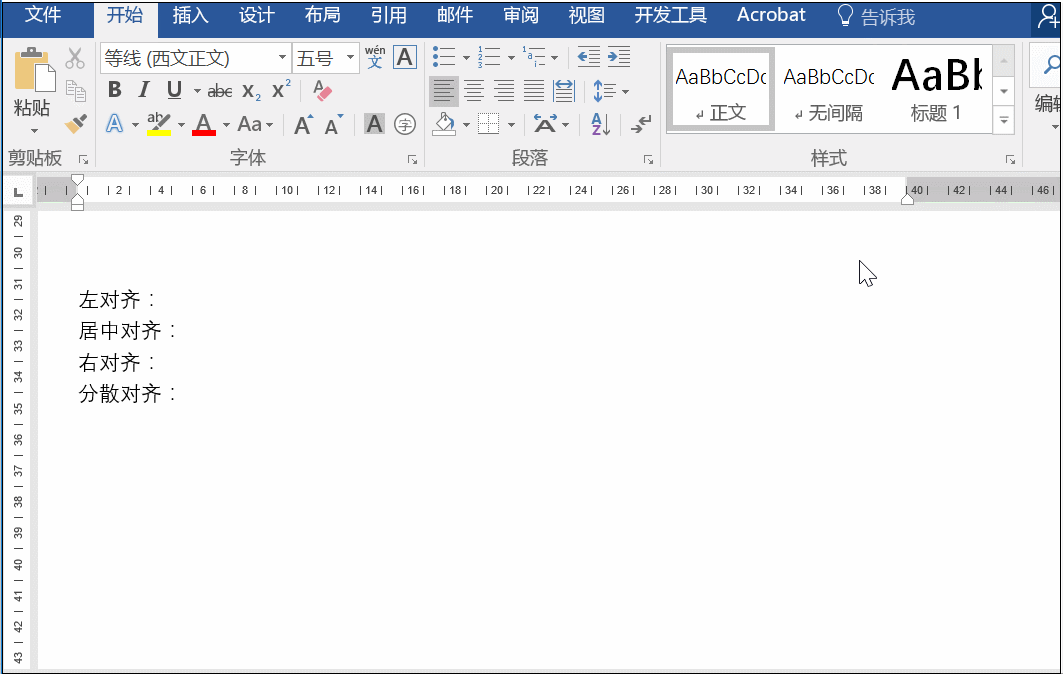Toggle subscript x₂
Screen dimensions: 1063x674
pos(252,91)
